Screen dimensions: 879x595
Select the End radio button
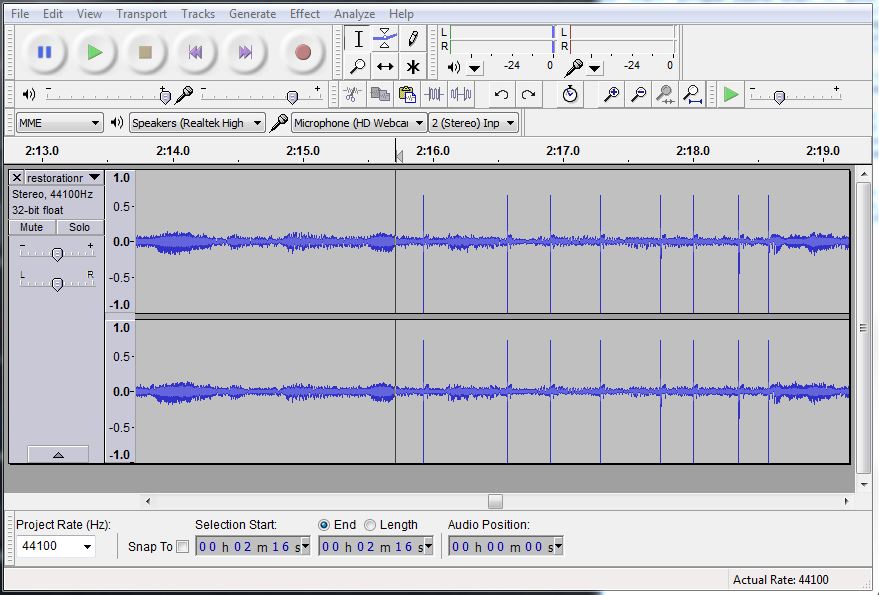(323, 525)
